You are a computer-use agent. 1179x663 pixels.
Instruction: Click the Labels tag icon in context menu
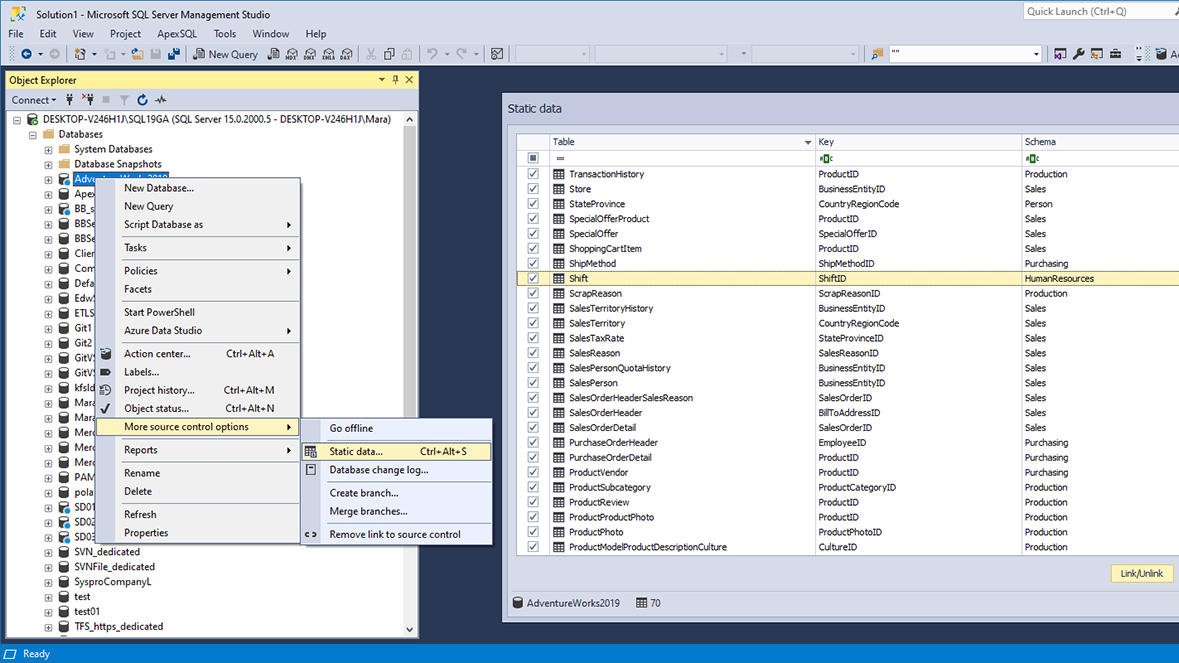click(106, 372)
